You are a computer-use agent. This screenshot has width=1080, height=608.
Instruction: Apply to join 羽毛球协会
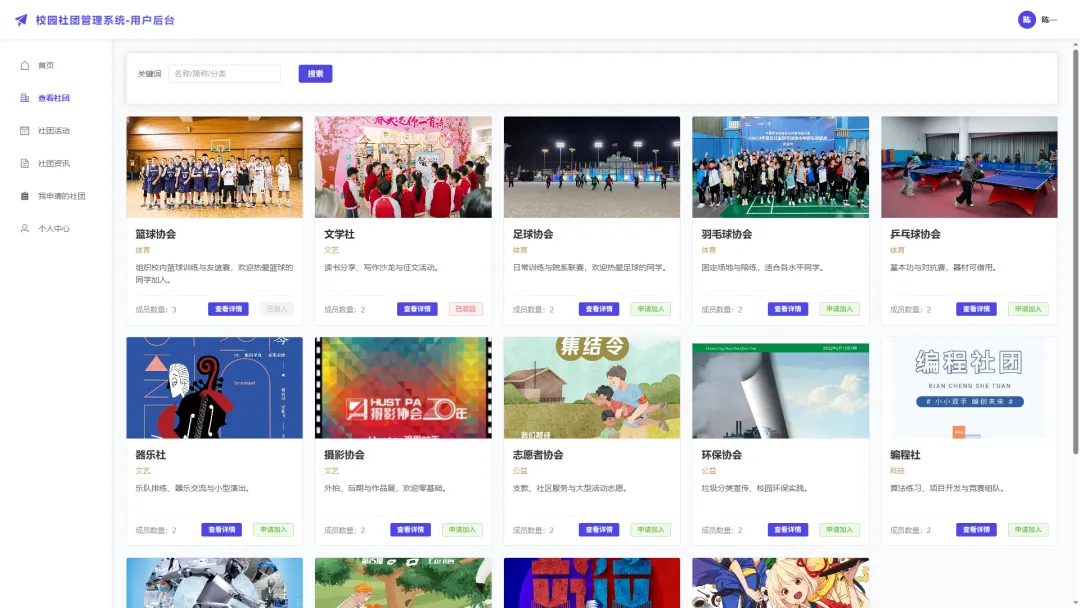(839, 309)
